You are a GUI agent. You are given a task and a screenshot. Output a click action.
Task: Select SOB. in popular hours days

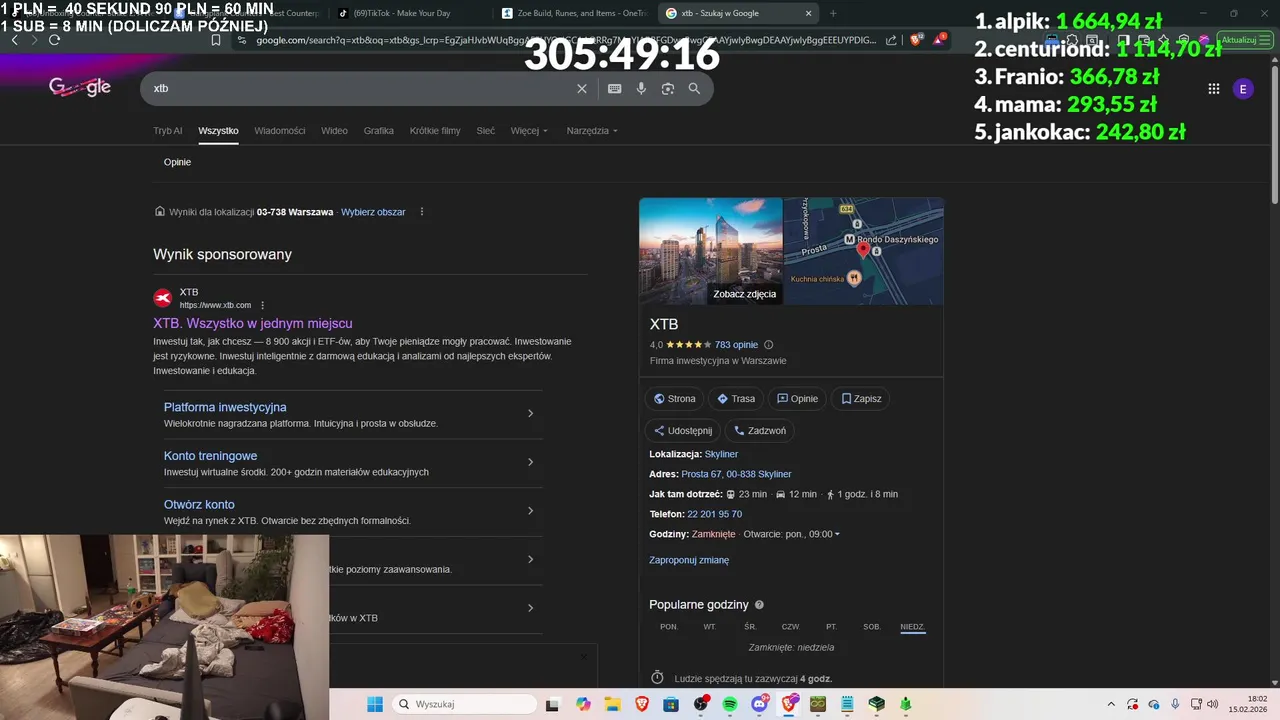tap(872, 627)
